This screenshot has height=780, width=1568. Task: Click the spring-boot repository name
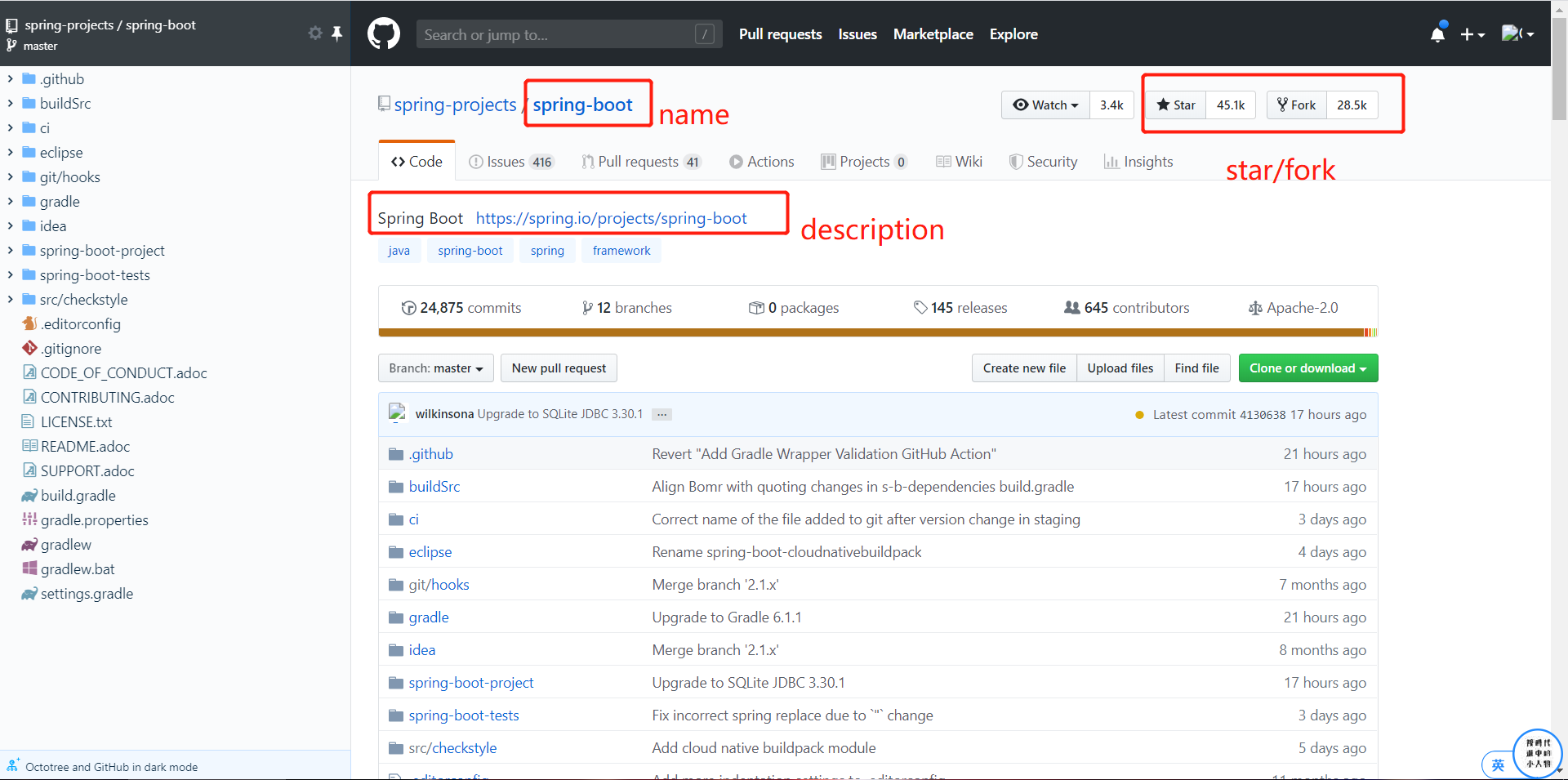[x=582, y=105]
